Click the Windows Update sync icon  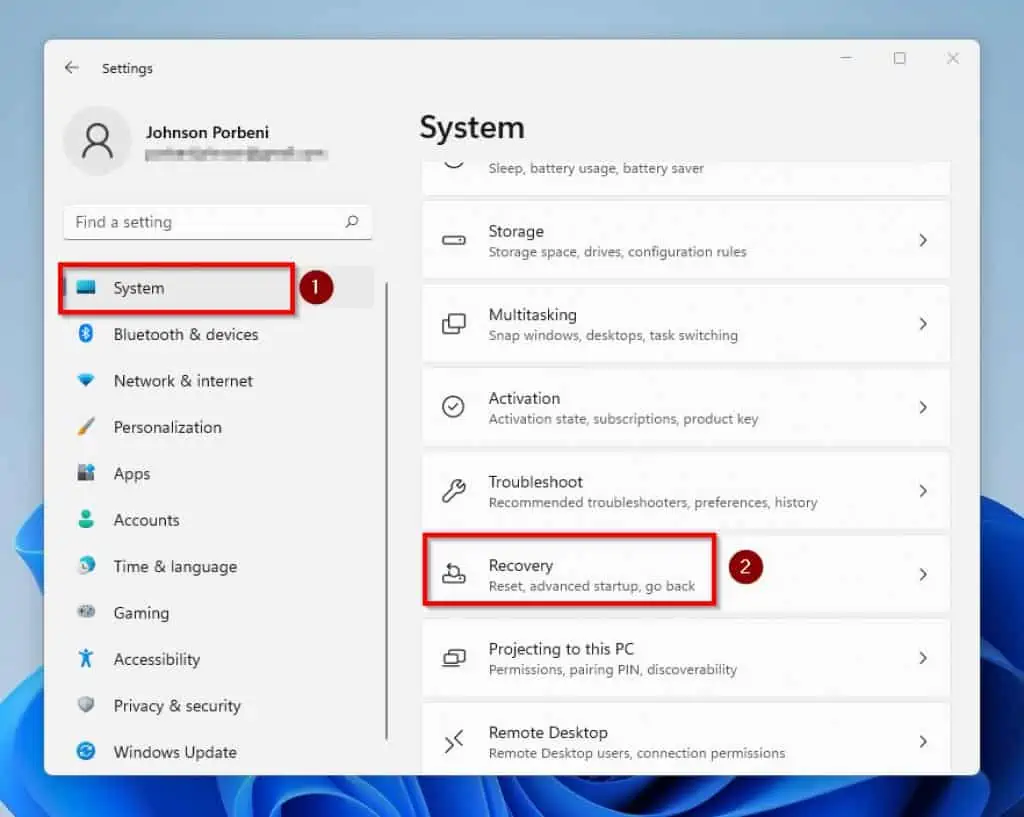[x=86, y=752]
